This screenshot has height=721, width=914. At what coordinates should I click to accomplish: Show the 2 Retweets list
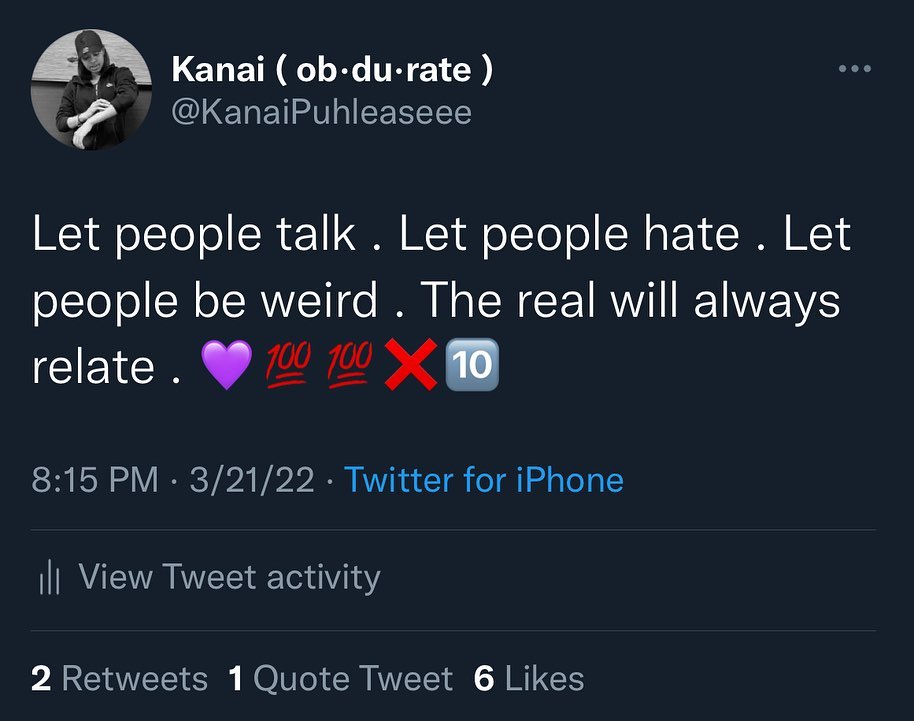click(x=120, y=679)
